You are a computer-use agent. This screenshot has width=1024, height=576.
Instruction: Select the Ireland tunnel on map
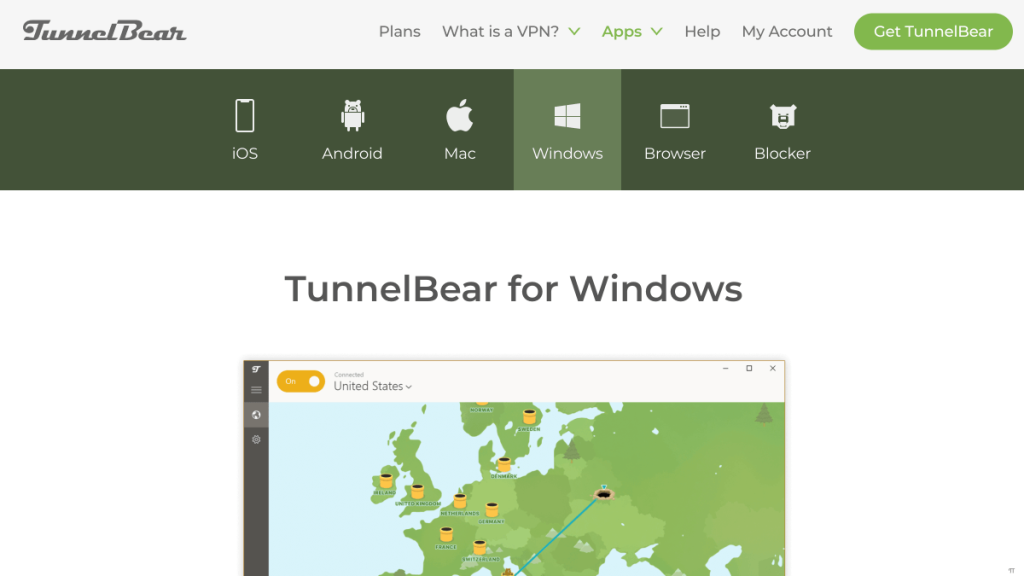[x=386, y=481]
